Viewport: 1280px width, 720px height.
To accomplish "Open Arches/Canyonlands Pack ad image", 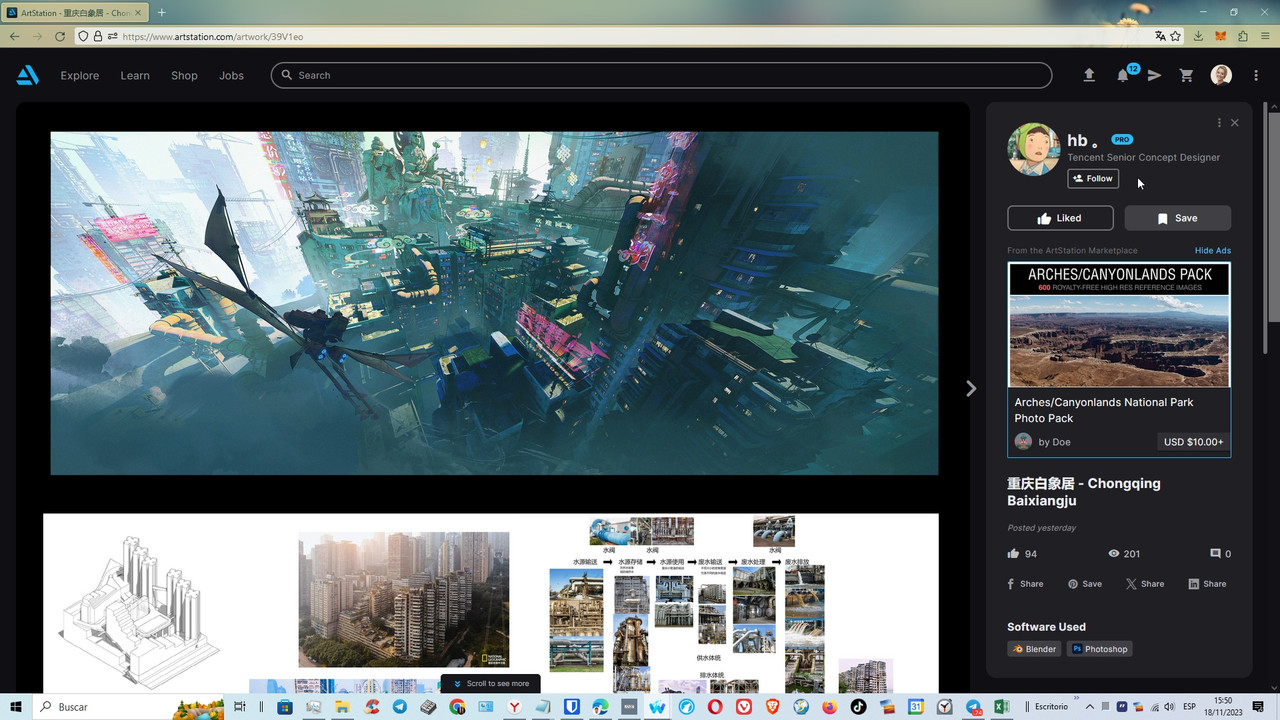I will pos(1119,325).
